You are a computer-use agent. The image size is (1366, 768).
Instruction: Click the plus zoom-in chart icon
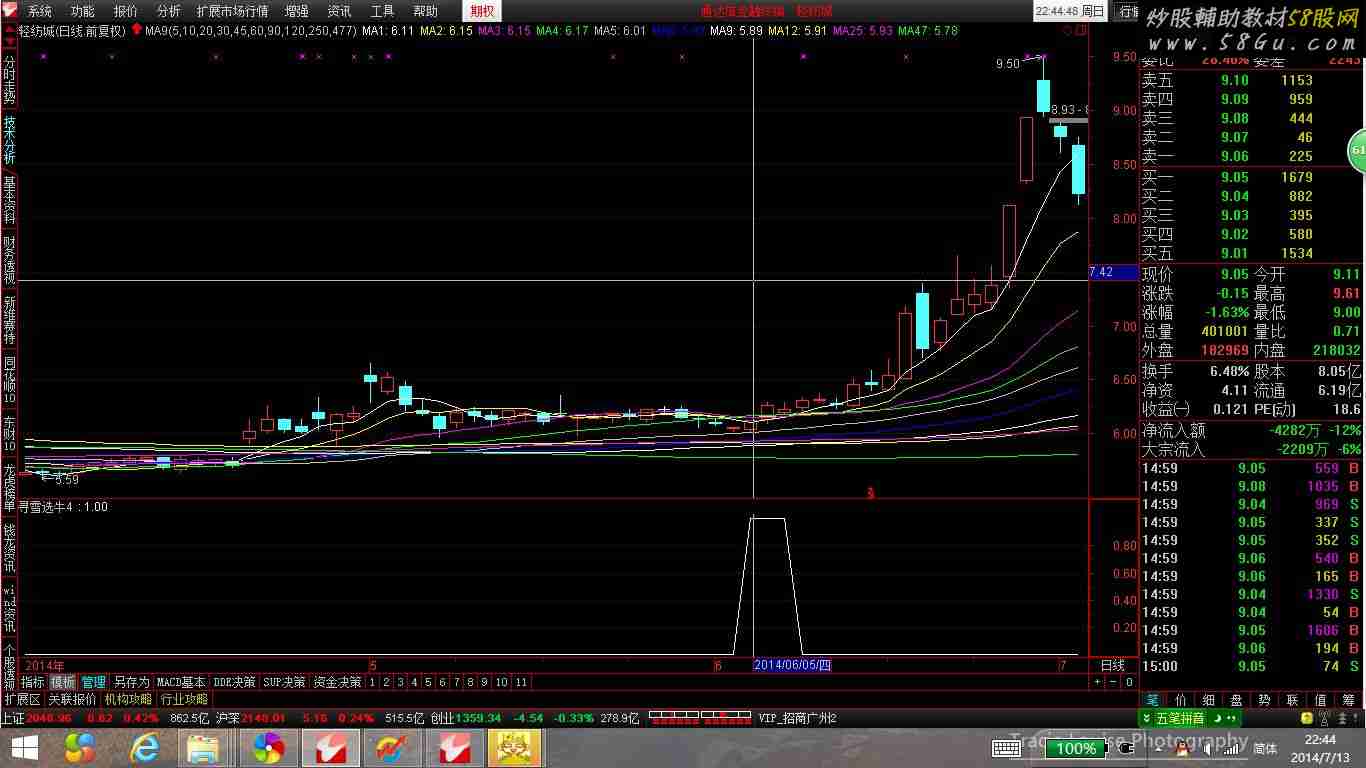point(1097,682)
